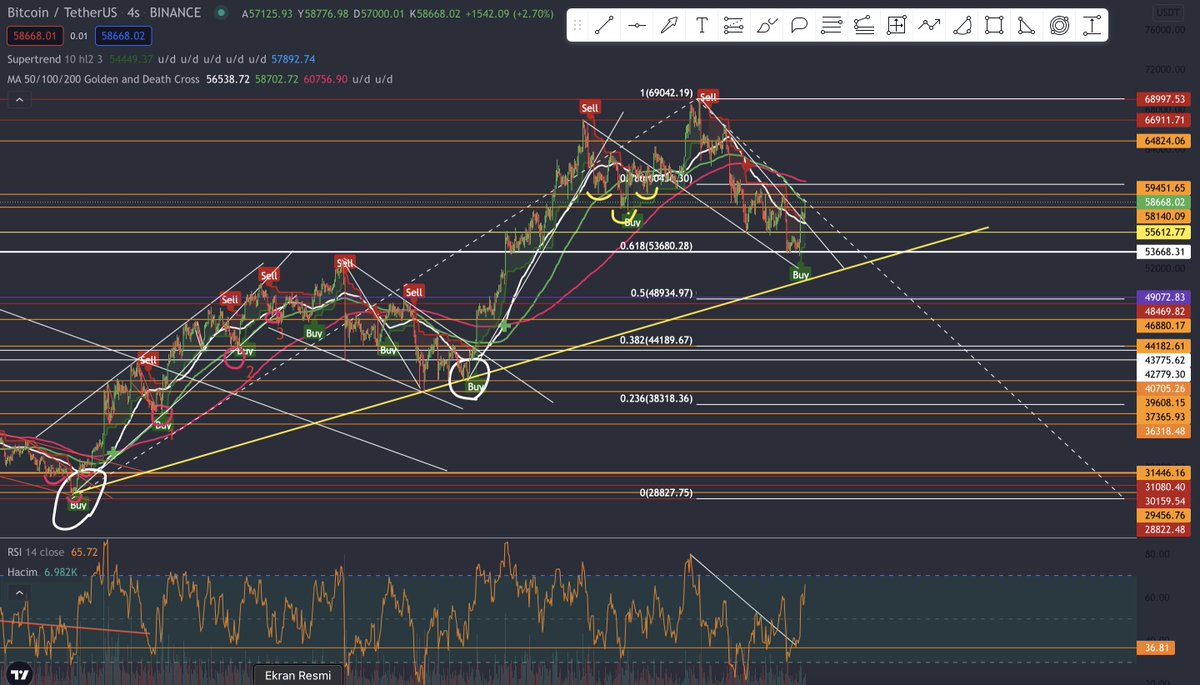
Task: Click the 66911.71 price axis label
Action: click(x=1166, y=120)
